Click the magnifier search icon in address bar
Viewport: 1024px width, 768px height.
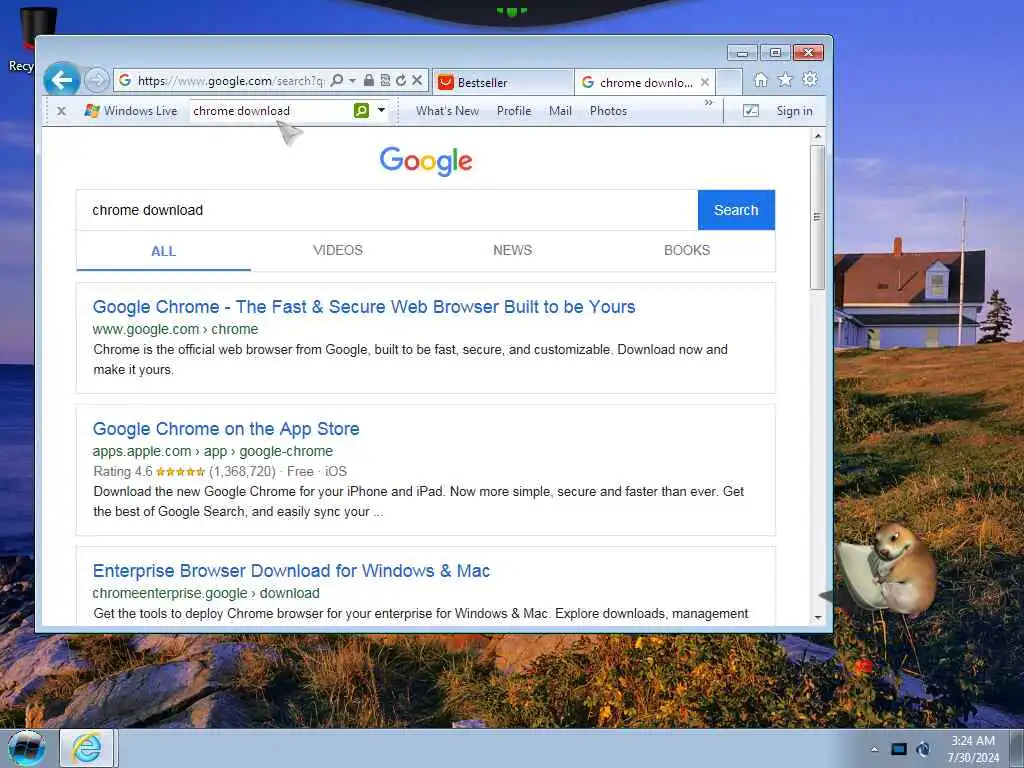[x=336, y=80]
